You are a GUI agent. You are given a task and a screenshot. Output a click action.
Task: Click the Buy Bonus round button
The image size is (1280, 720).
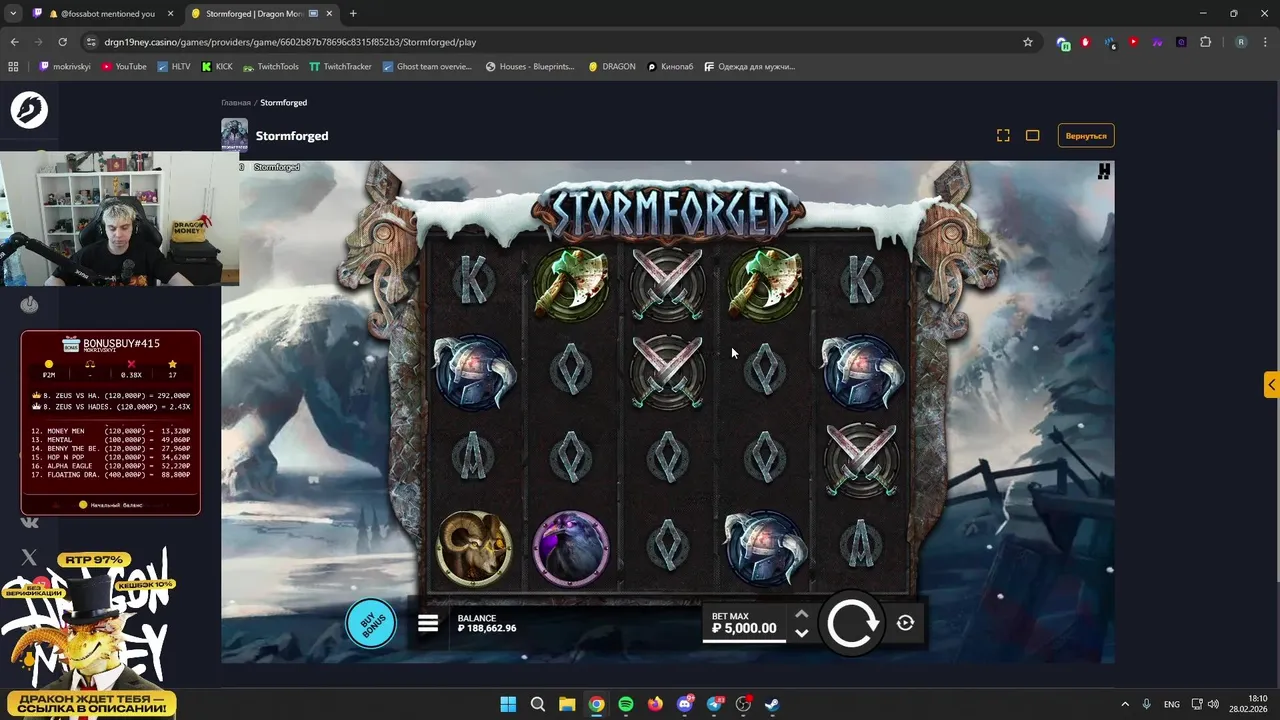tap(371, 623)
